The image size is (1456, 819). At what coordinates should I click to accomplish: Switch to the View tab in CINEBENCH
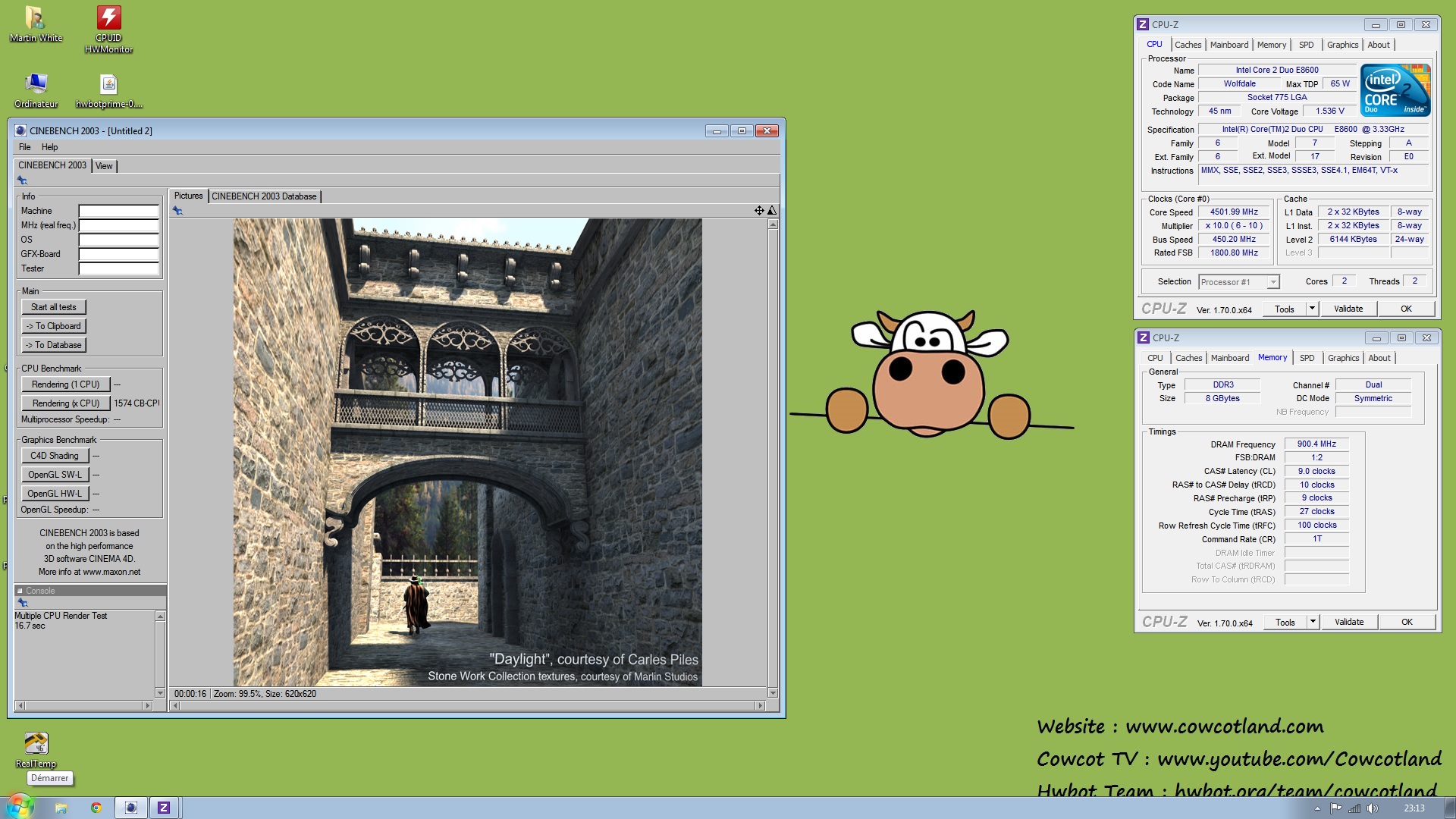click(104, 166)
